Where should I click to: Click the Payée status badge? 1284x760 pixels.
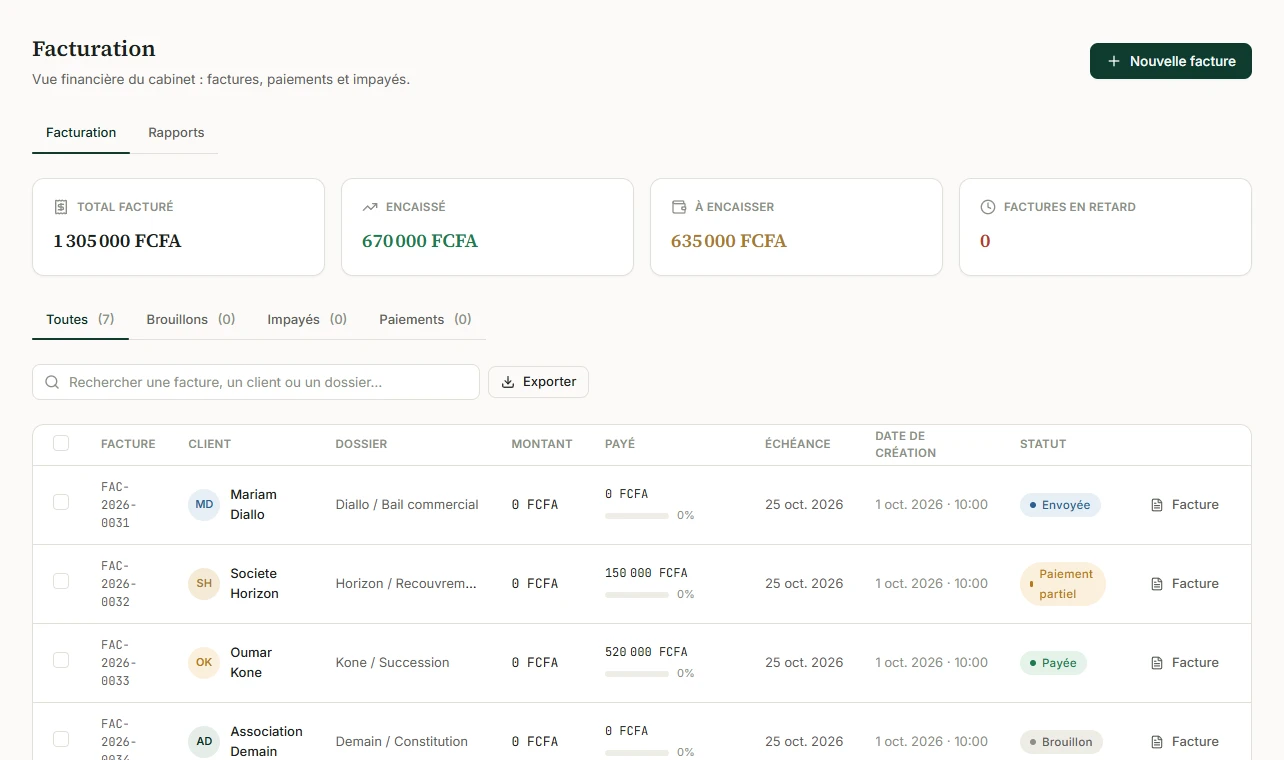point(1053,663)
